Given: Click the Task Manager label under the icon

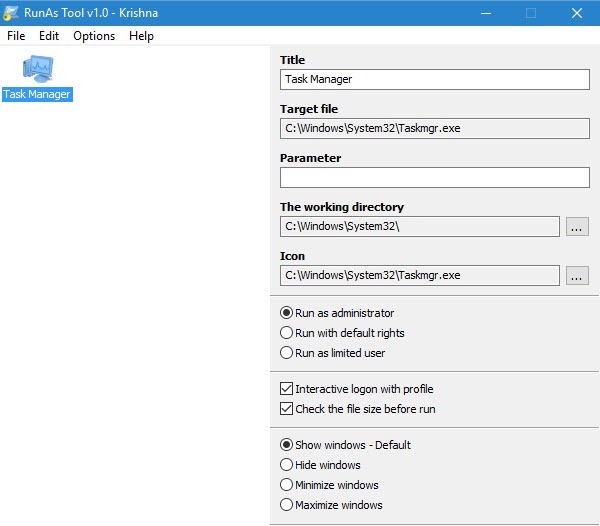Looking at the screenshot, I should pos(37,94).
